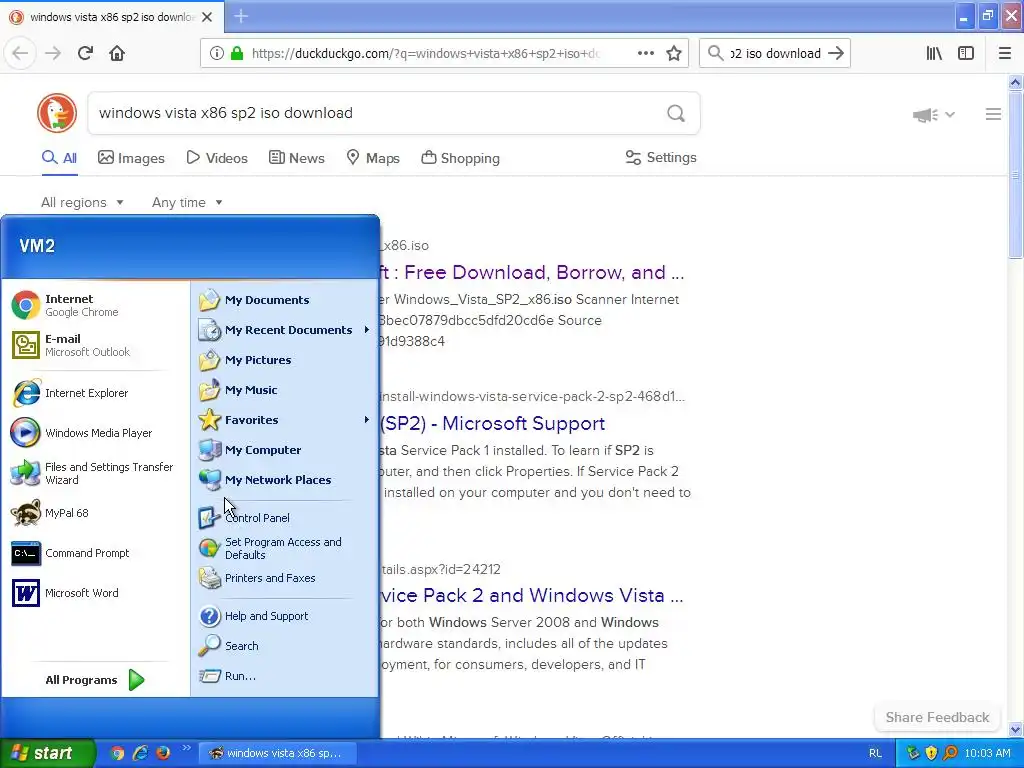This screenshot has height=768, width=1024.
Task: Open DuckDuckGo side hamburger menu
Action: 993,114
